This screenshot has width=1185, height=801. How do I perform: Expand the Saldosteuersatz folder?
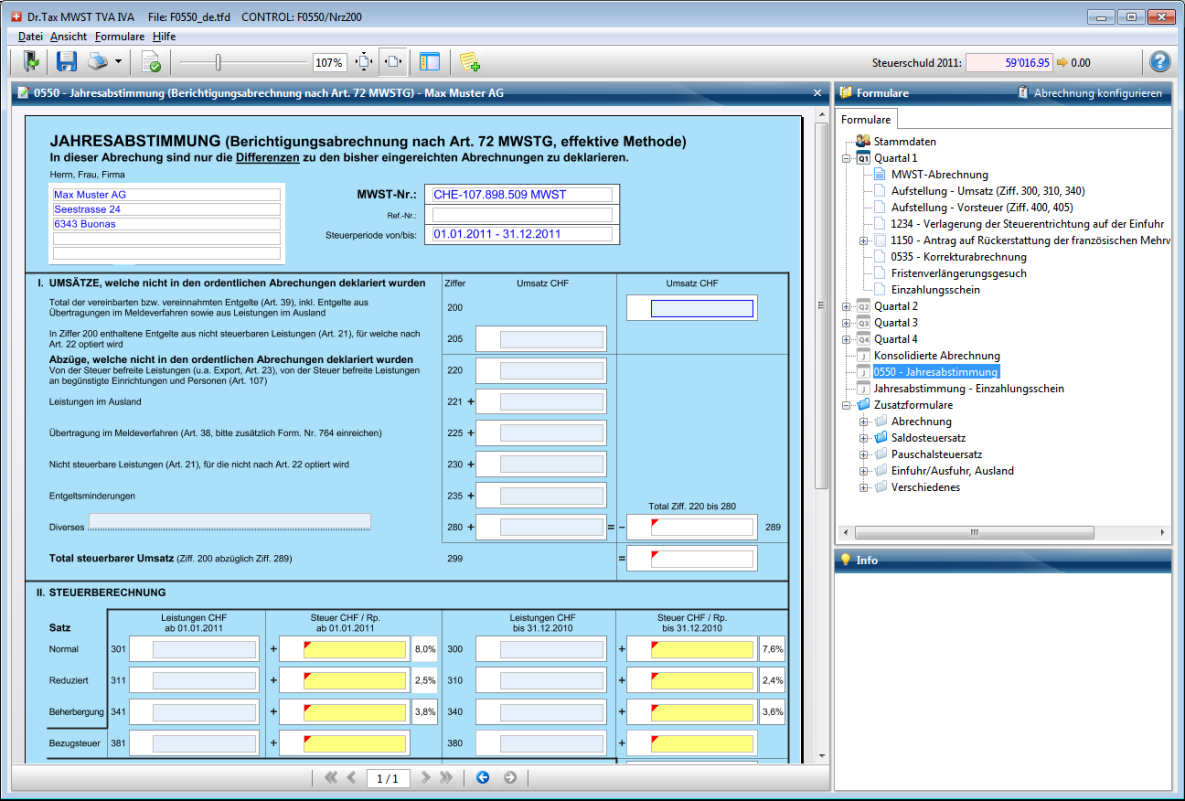click(863, 438)
